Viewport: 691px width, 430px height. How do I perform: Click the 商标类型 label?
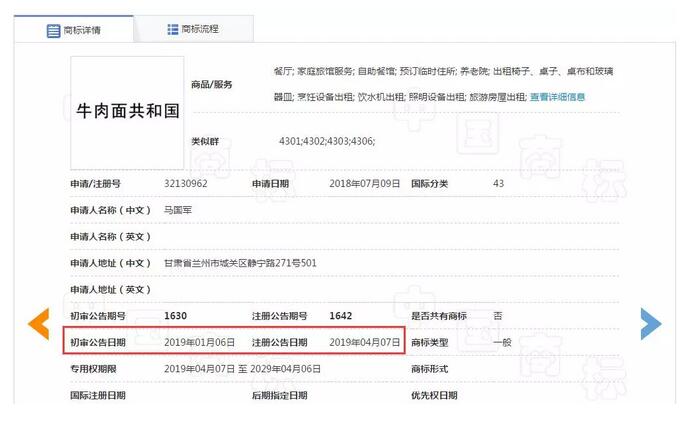click(x=430, y=342)
